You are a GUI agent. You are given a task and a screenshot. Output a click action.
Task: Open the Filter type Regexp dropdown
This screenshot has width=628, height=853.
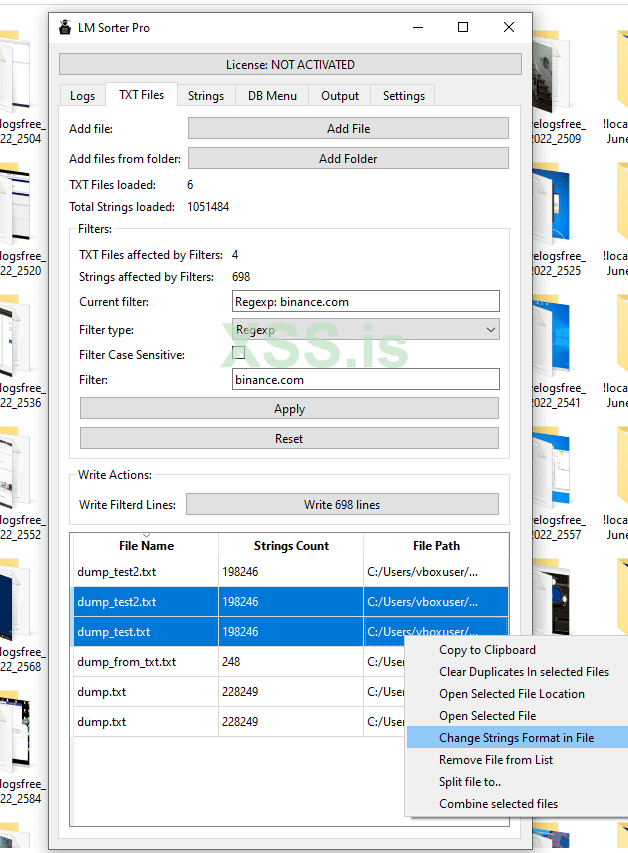tap(366, 330)
